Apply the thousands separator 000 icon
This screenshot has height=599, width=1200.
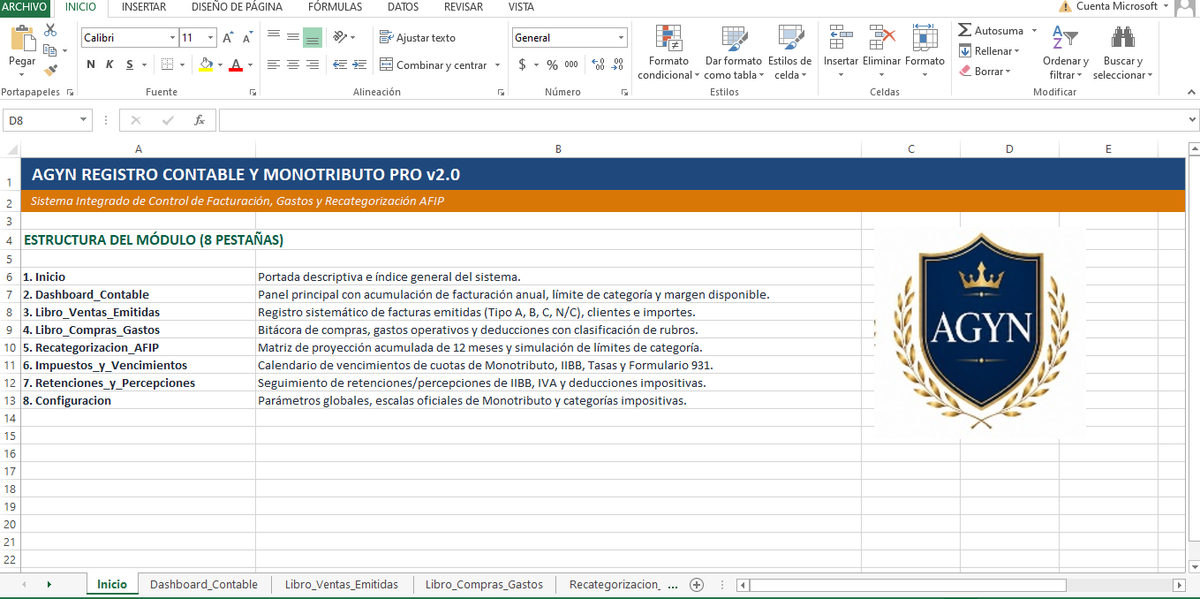pos(571,65)
